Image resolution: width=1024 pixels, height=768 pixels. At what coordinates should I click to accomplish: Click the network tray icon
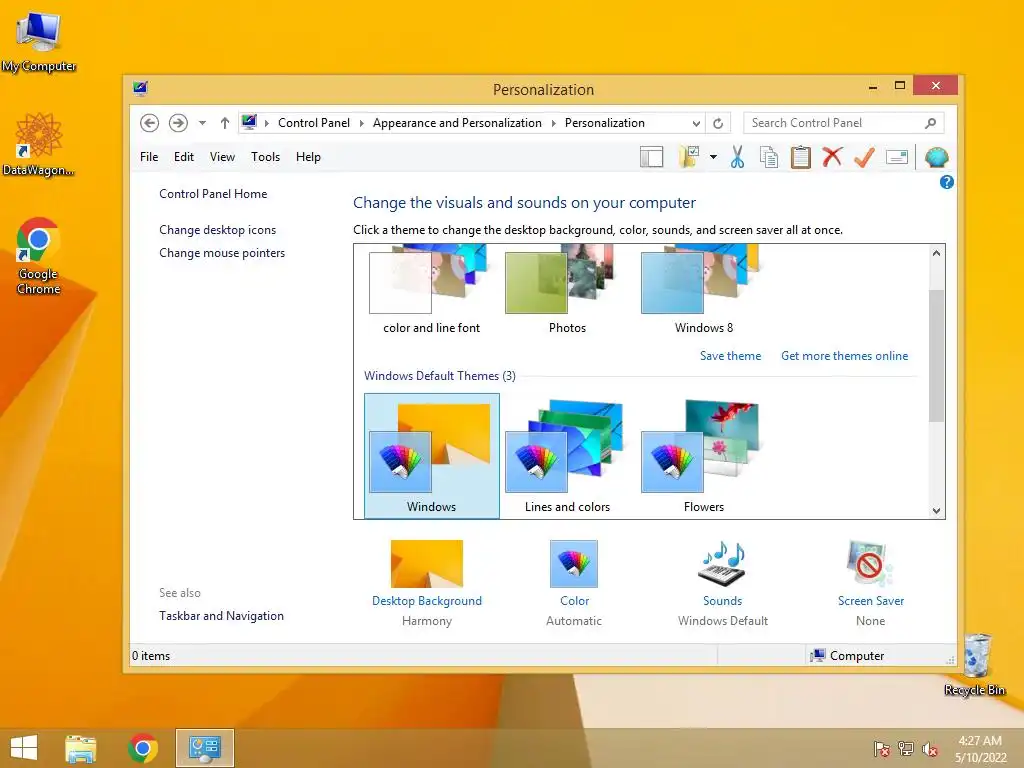[x=906, y=749]
